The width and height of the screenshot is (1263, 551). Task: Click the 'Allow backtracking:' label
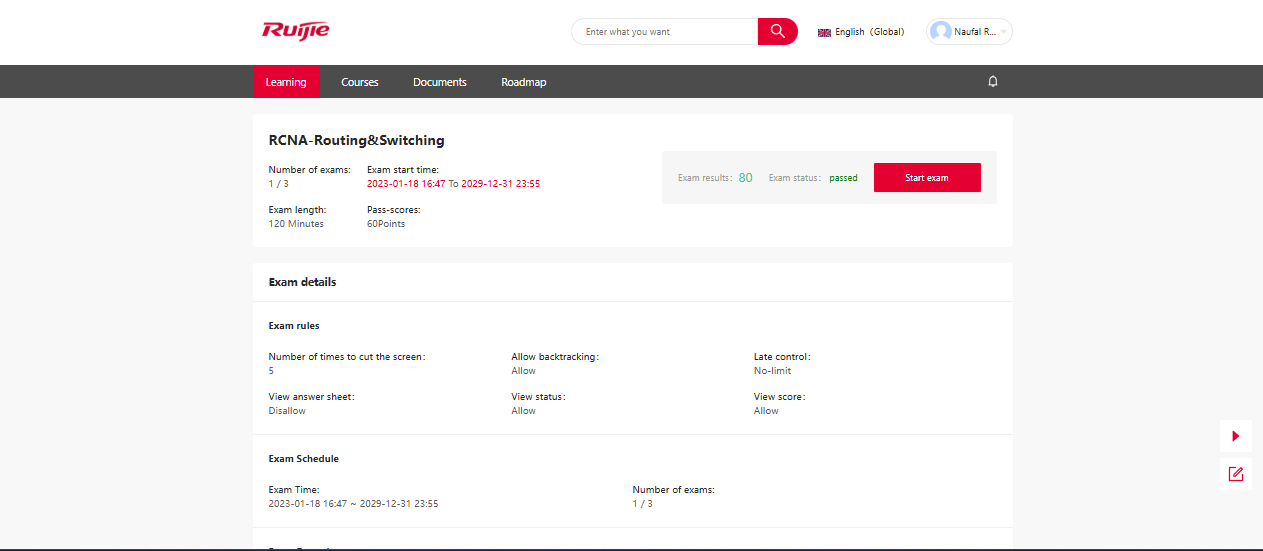[555, 357]
